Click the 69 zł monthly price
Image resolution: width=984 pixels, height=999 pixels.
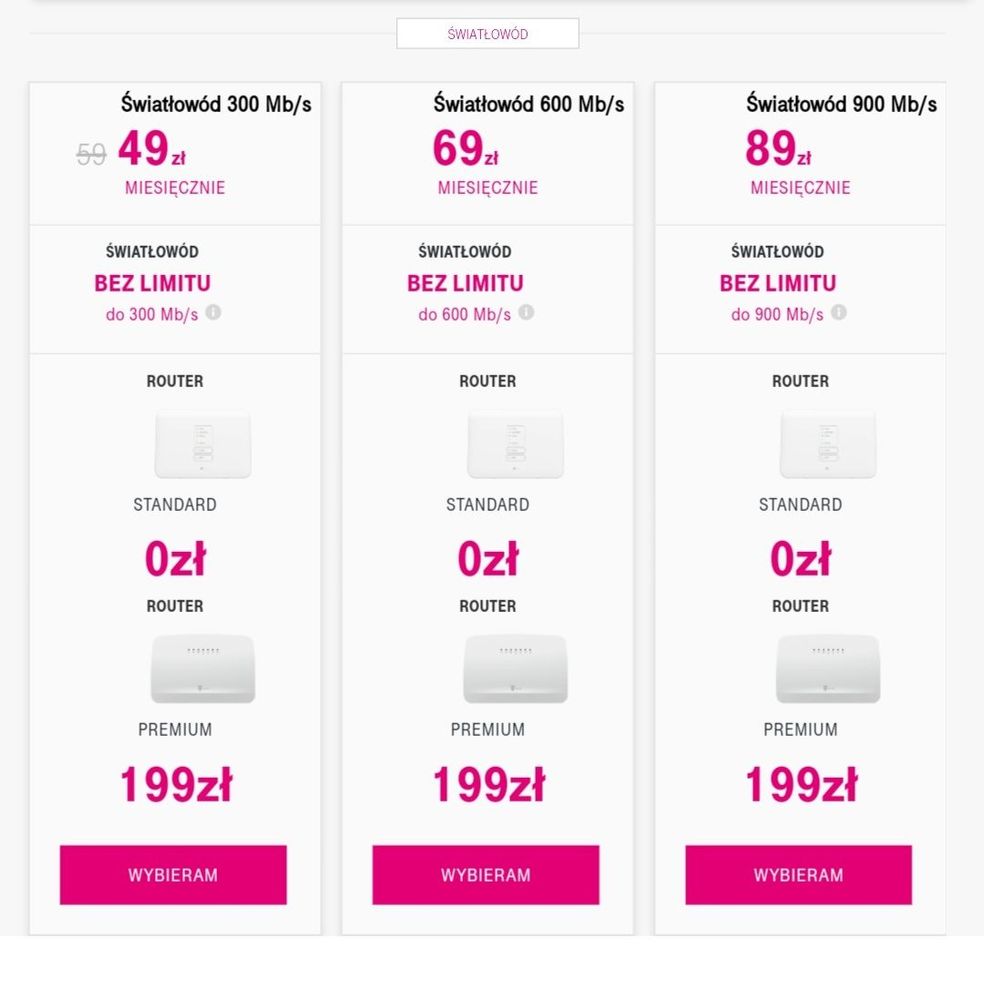click(464, 151)
